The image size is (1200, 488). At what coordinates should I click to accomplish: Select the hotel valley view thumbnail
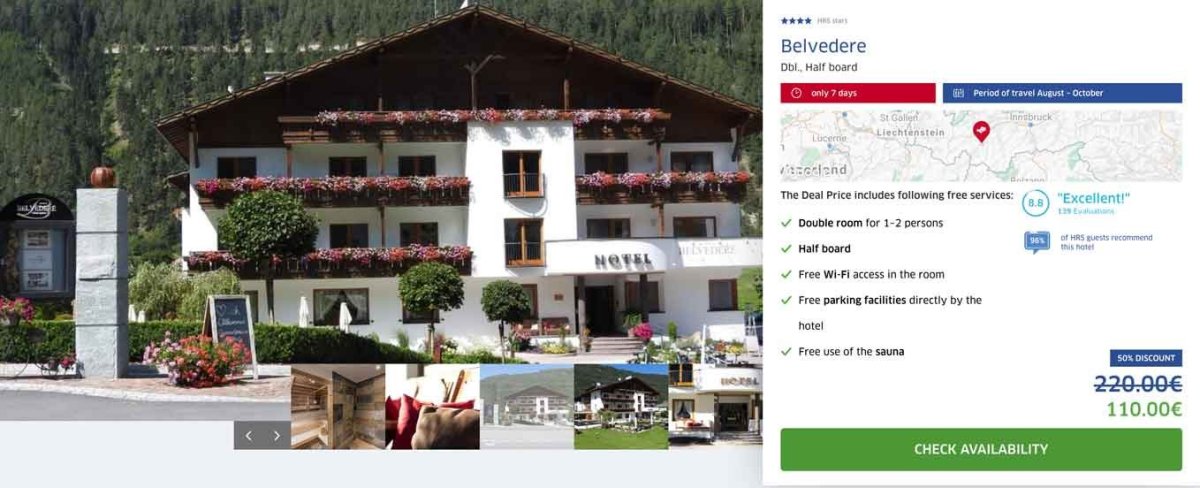coord(526,406)
